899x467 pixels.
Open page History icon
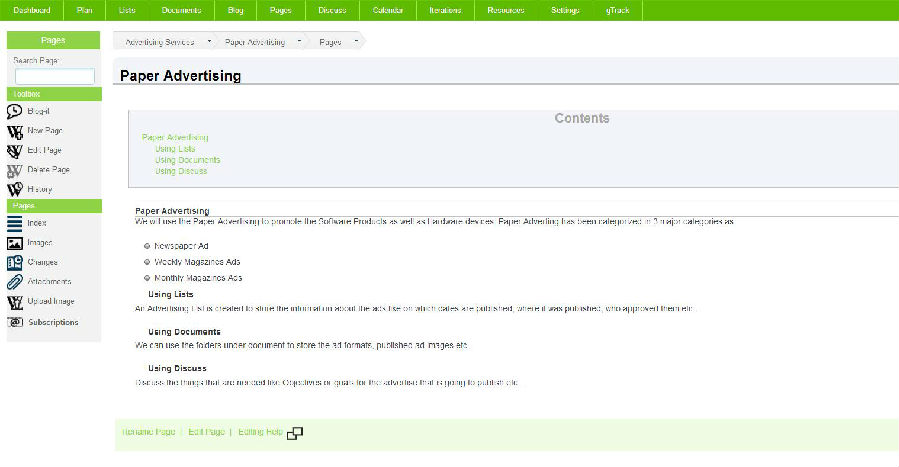point(15,189)
